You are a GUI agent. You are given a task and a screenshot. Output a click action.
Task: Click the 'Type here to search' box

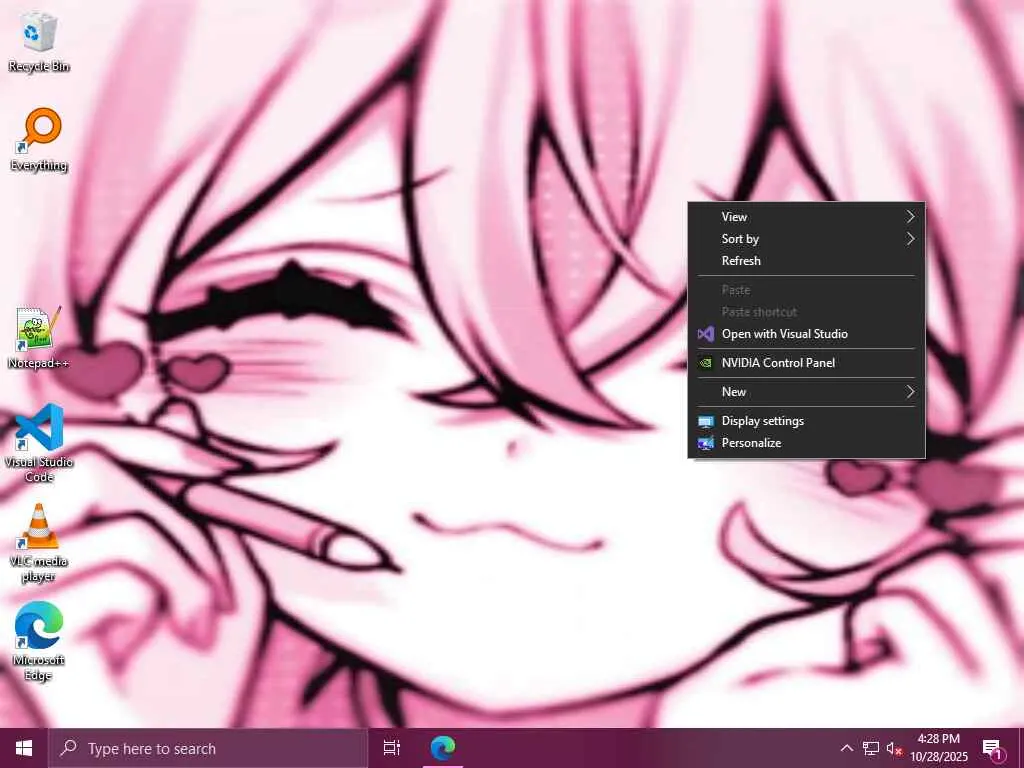pyautogui.click(x=208, y=748)
